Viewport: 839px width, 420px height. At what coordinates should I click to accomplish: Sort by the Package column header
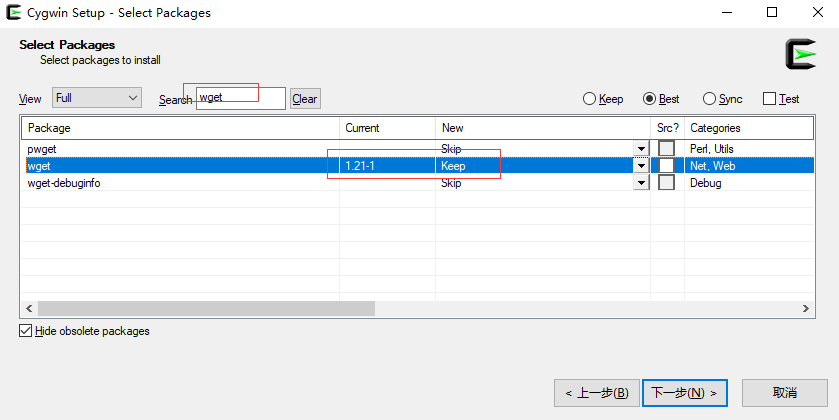pyautogui.click(x=180, y=128)
